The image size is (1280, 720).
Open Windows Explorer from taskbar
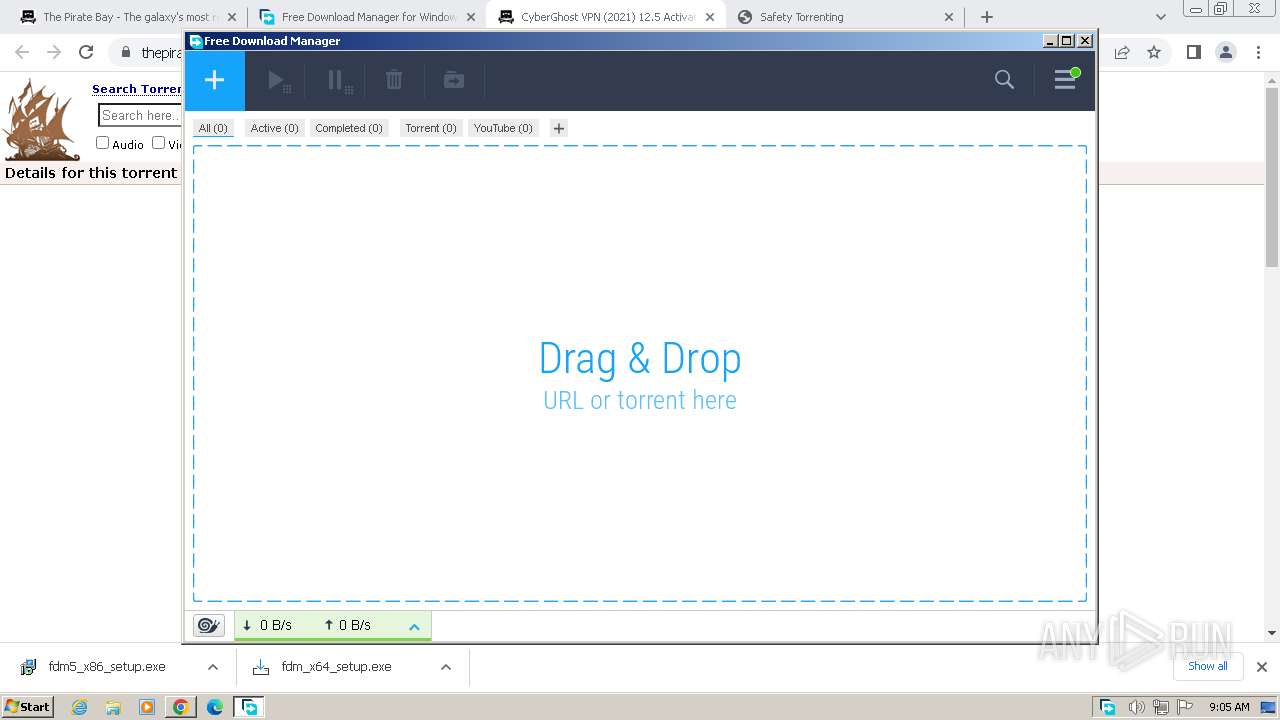click(x=113, y=707)
